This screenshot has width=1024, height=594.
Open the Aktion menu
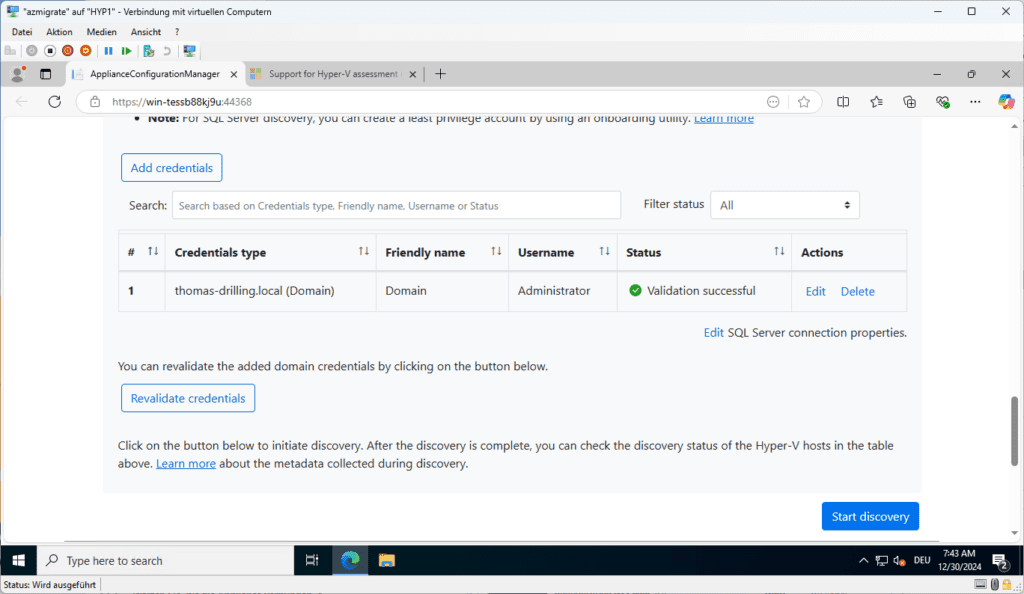(59, 31)
